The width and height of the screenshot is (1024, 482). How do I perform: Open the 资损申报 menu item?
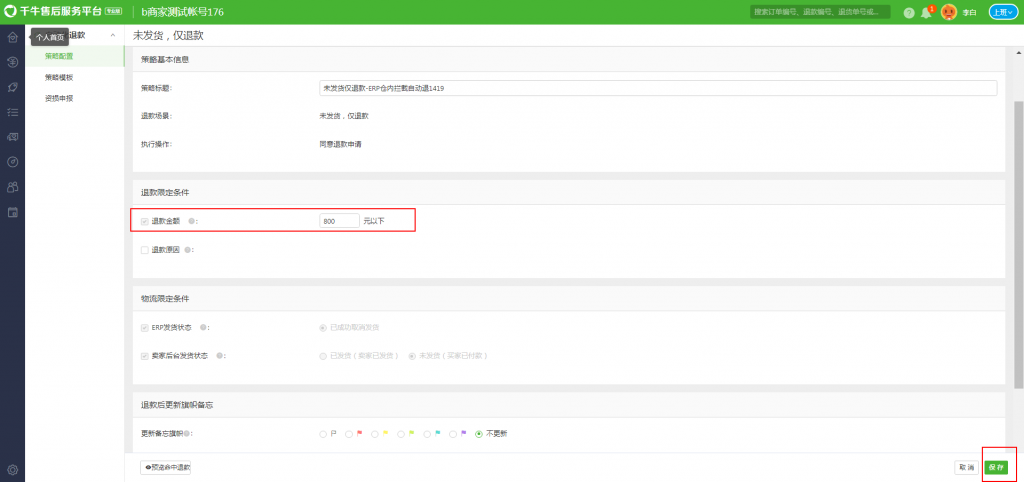pyautogui.click(x=59, y=98)
